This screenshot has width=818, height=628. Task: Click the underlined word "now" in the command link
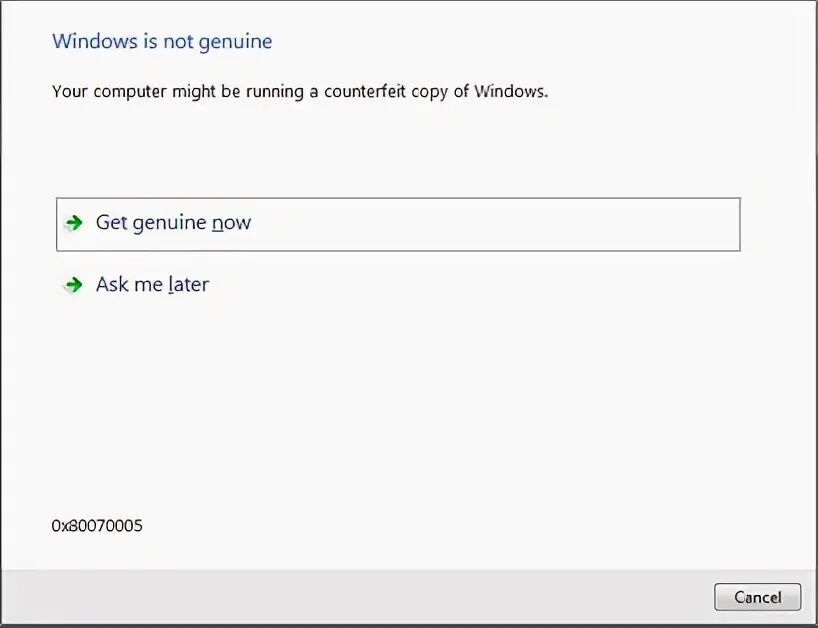coord(231,223)
